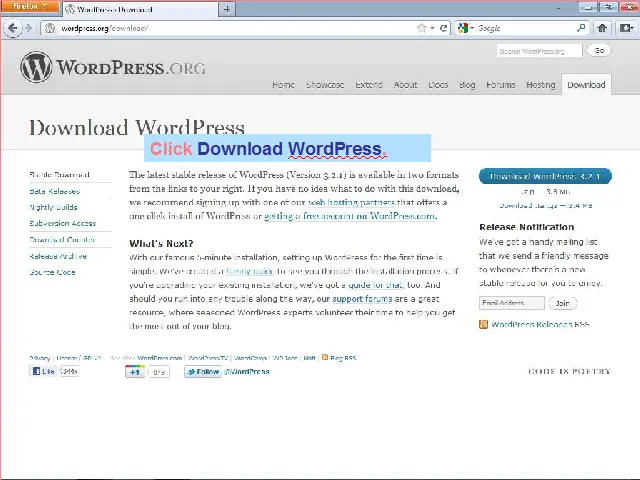Follow the free account on WordPress.com link
640x480 pixels.
pyautogui.click(x=350, y=216)
